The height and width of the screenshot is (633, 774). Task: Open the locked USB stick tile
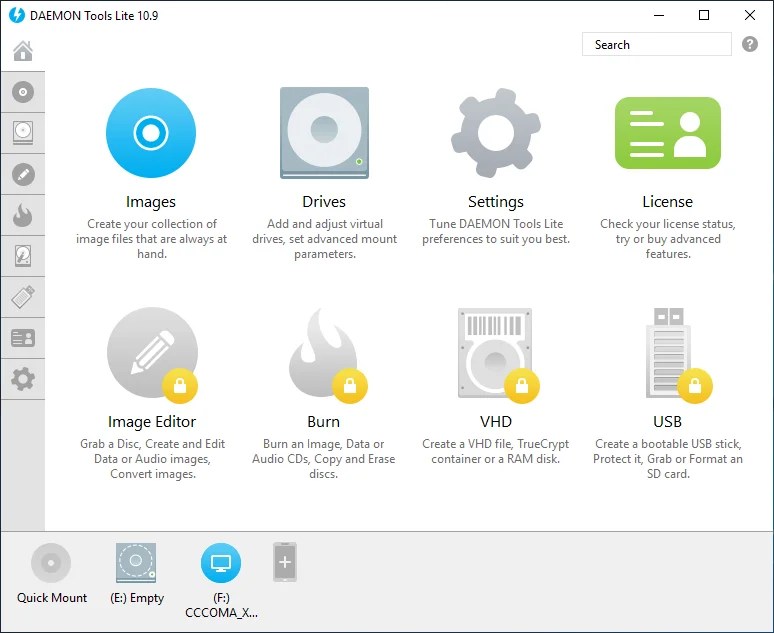coord(677,355)
